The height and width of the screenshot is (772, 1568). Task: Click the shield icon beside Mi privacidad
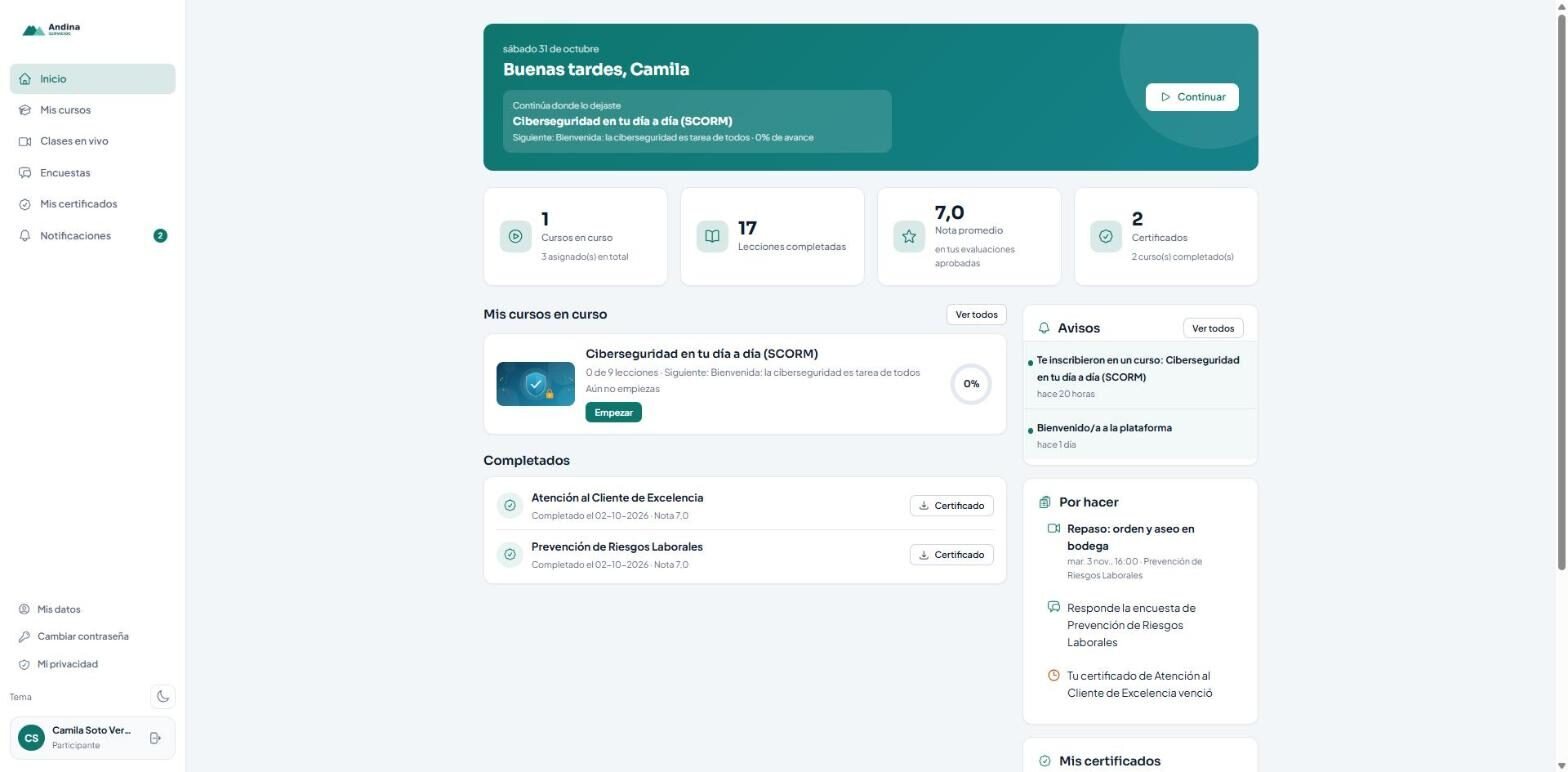[x=24, y=664]
